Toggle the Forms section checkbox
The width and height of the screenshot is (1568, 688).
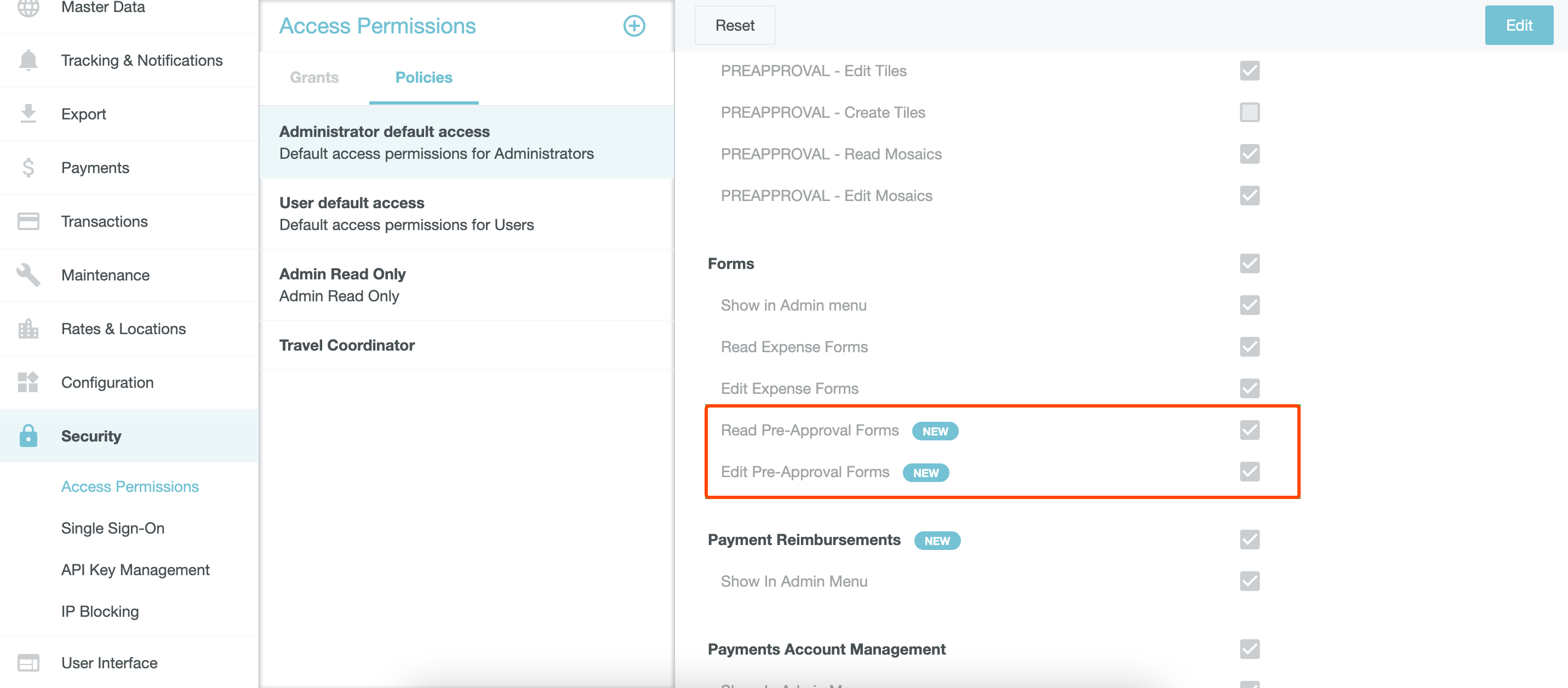point(1249,263)
